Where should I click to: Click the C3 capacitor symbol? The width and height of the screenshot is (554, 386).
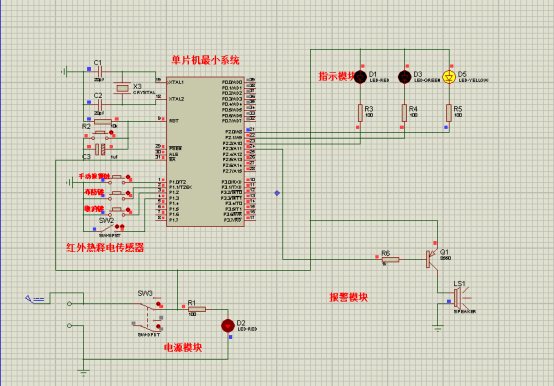point(100,149)
